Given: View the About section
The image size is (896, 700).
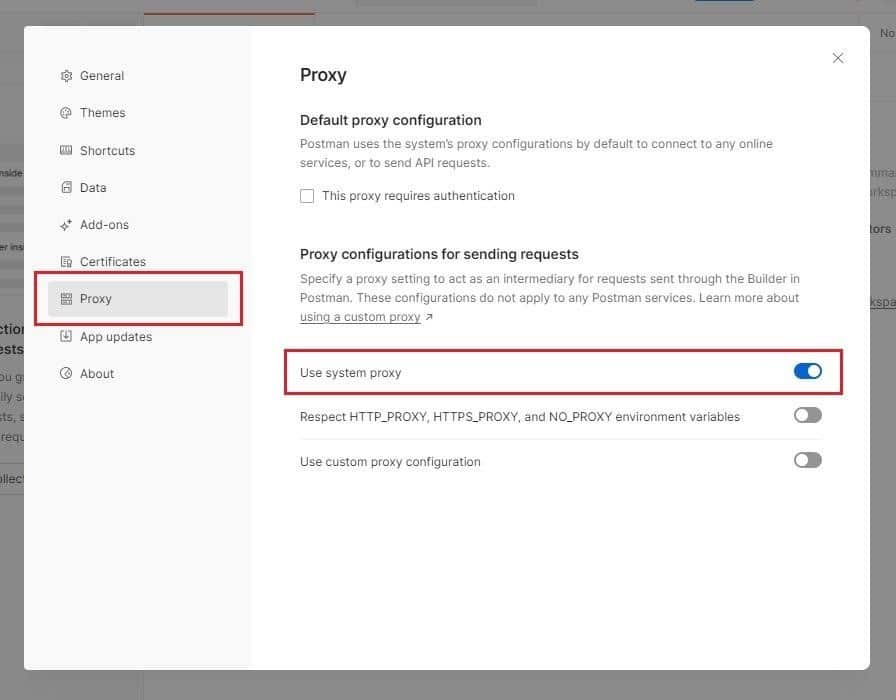Looking at the screenshot, I should coord(97,374).
